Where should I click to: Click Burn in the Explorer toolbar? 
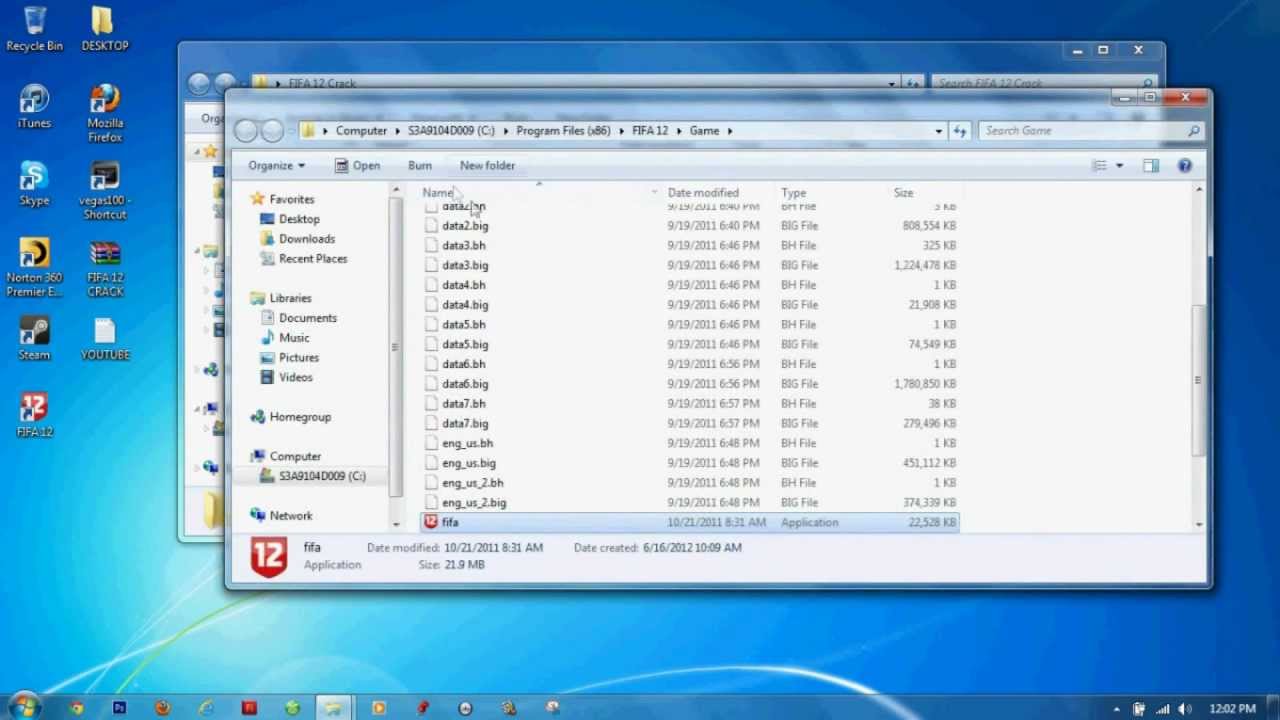pos(420,166)
